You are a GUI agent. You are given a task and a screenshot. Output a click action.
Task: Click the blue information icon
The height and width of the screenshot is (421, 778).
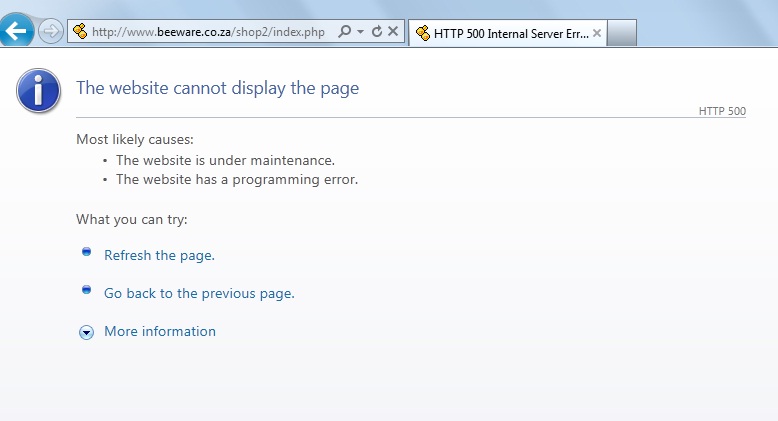point(38,91)
